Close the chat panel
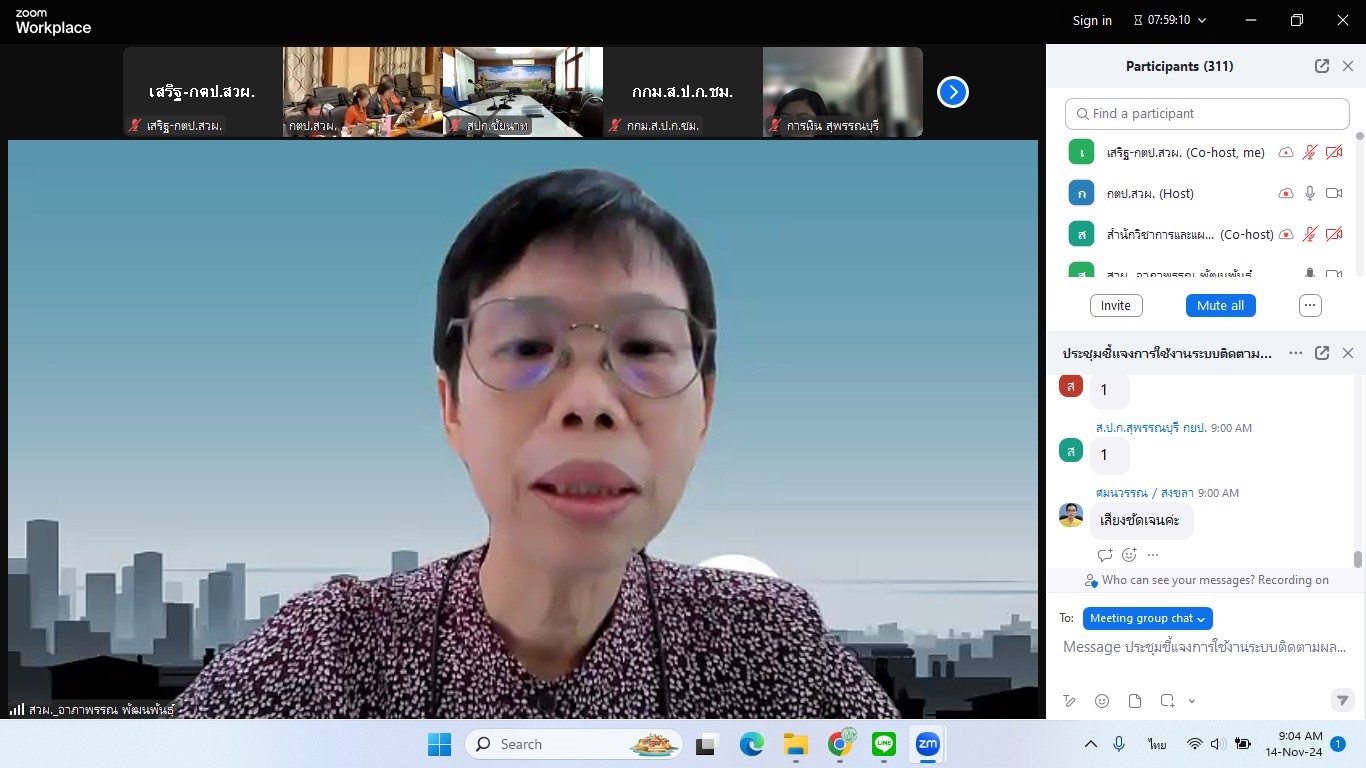 1348,353
